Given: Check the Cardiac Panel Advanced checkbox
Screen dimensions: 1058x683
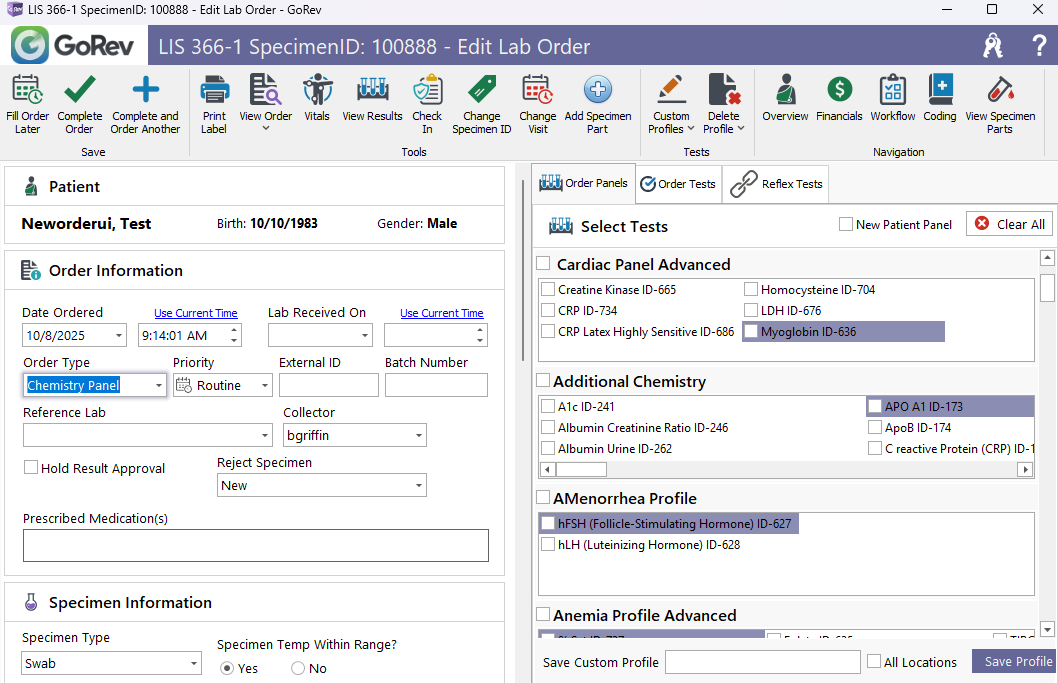Looking at the screenshot, I should tap(543, 264).
